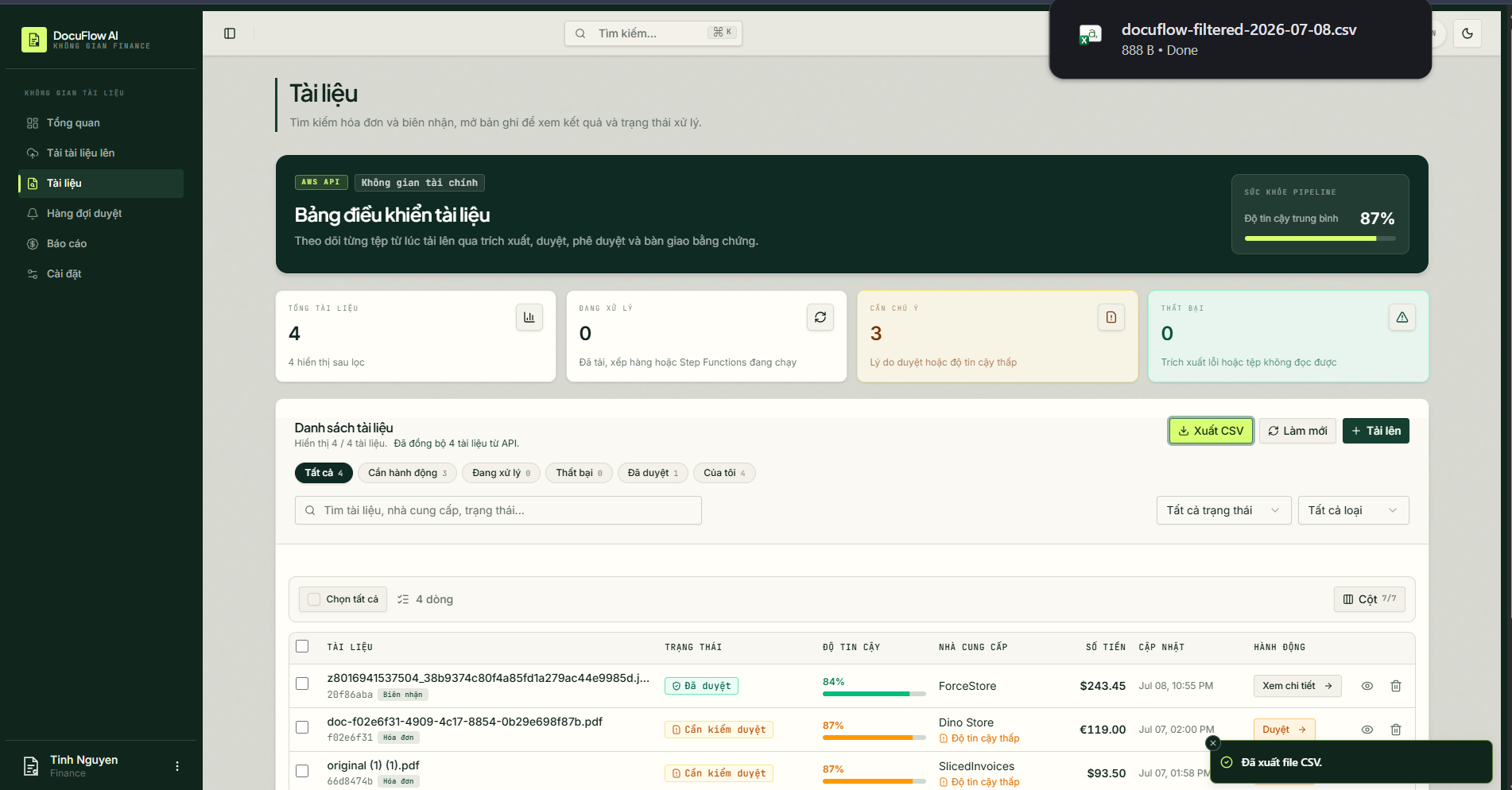Toggle the sidebar collapse icon
Viewport: 1512px width, 790px height.
[x=230, y=33]
